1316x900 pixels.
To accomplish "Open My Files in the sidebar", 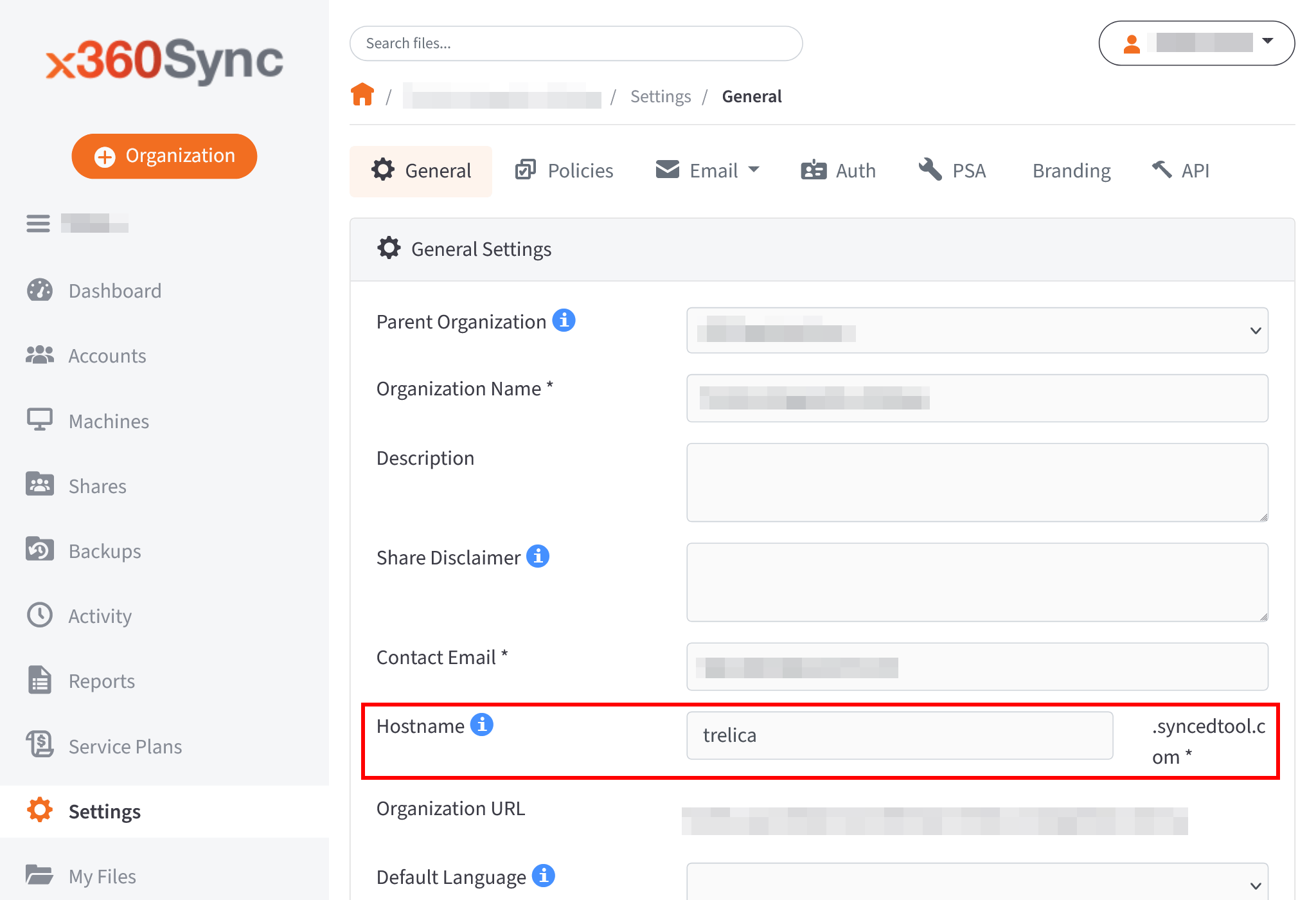I will (x=102, y=876).
